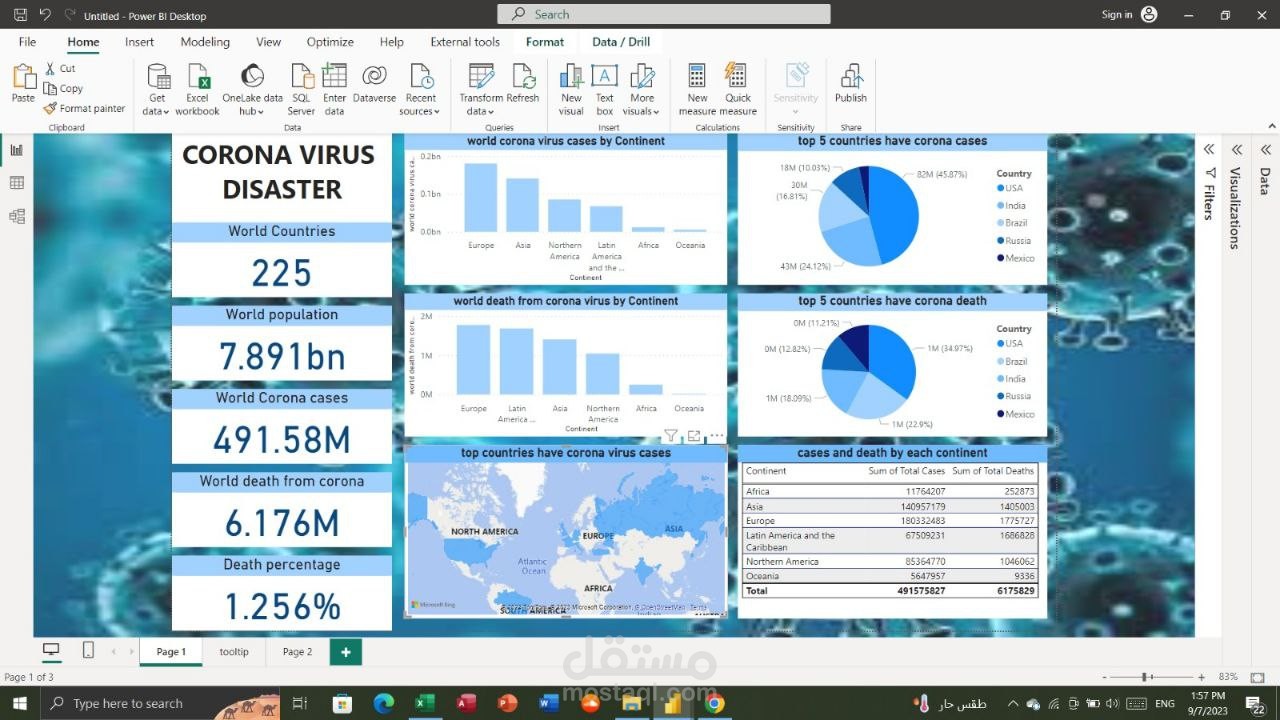The image size is (1280, 720).
Task: Click the Publish icon
Action: (x=851, y=77)
